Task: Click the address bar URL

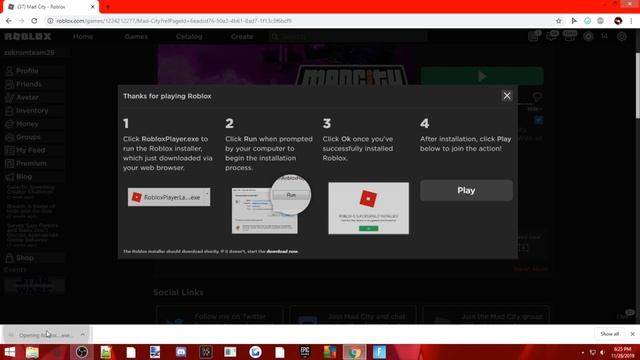Action: tap(173, 21)
